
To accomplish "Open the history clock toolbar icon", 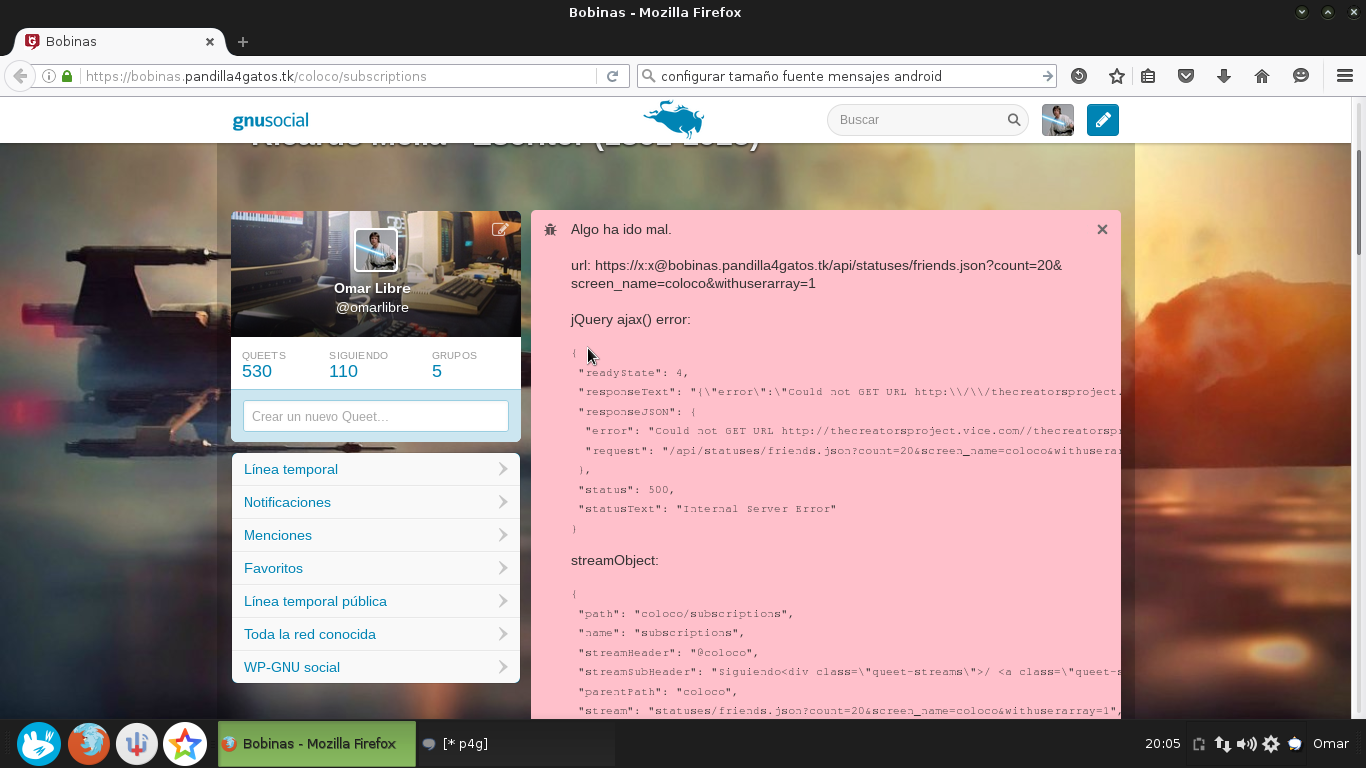I will pos(1078,76).
